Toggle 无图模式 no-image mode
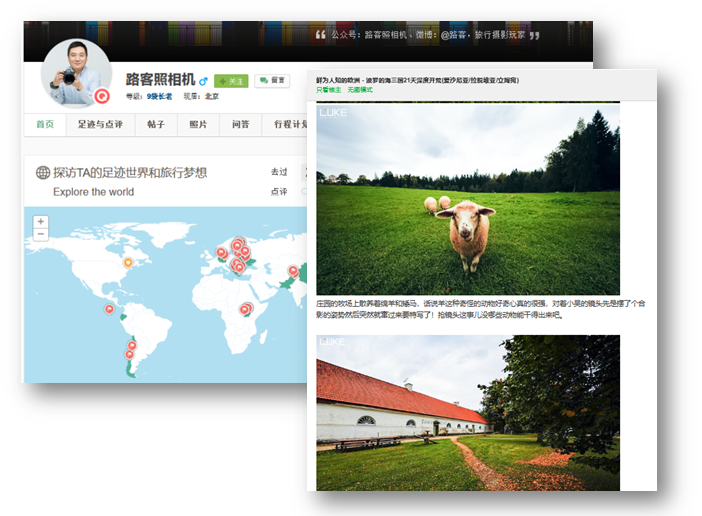Viewport: 702px width, 516px height. point(360,90)
